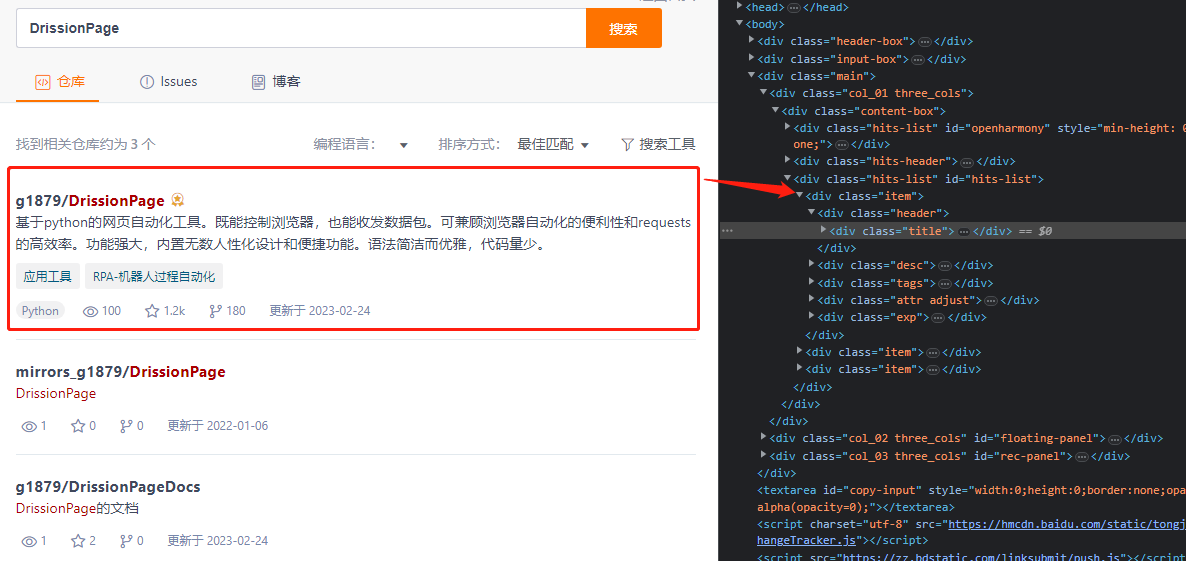
Task: Expand the head element in DevTools
Action: [740, 7]
